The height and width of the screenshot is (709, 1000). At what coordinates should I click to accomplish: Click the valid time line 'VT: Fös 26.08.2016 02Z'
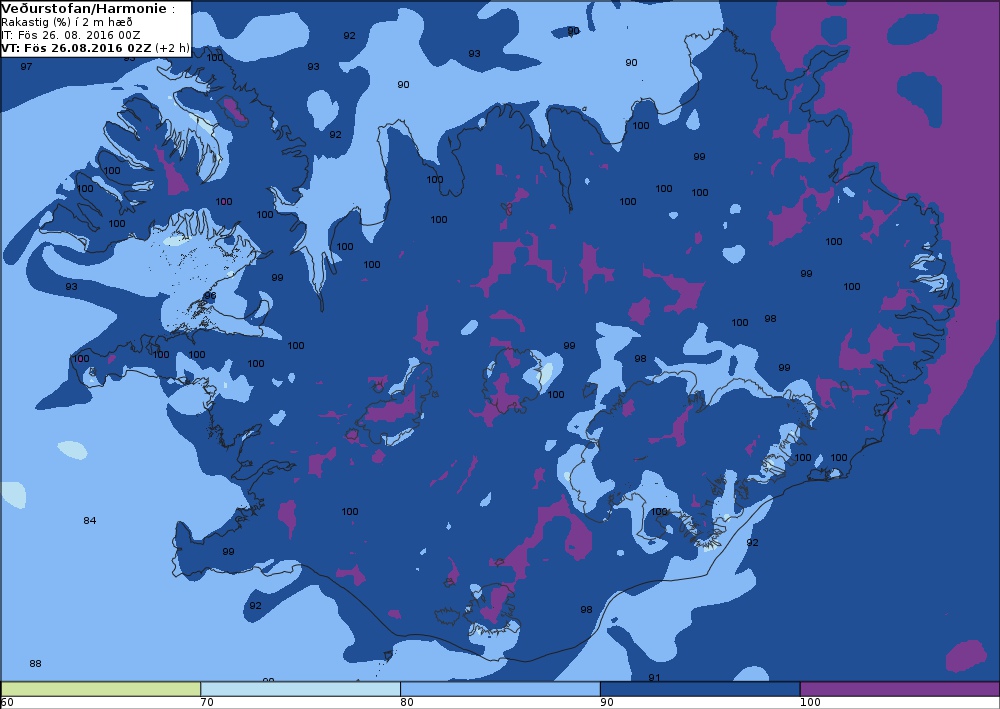coord(77,48)
